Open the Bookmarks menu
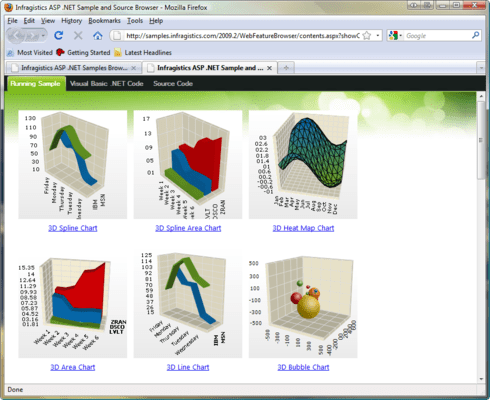Viewport: 490px width, 400px height. pos(104,21)
